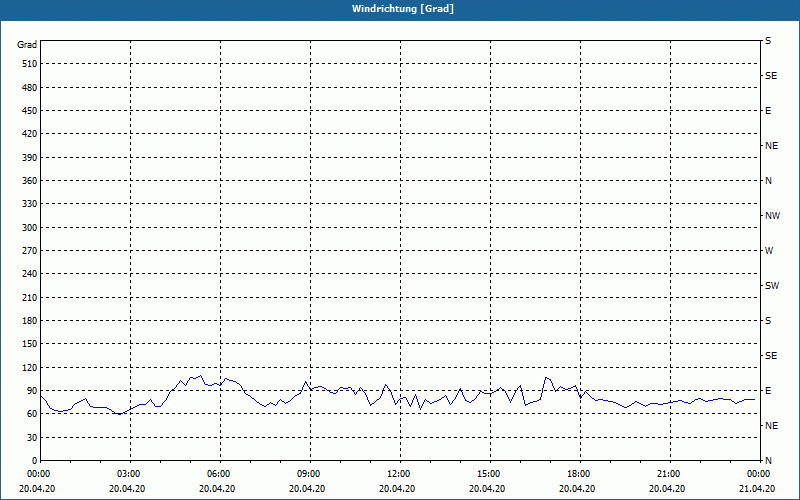The image size is (800, 500).
Task: Select the 150 y-axis value
Action: coord(30,344)
